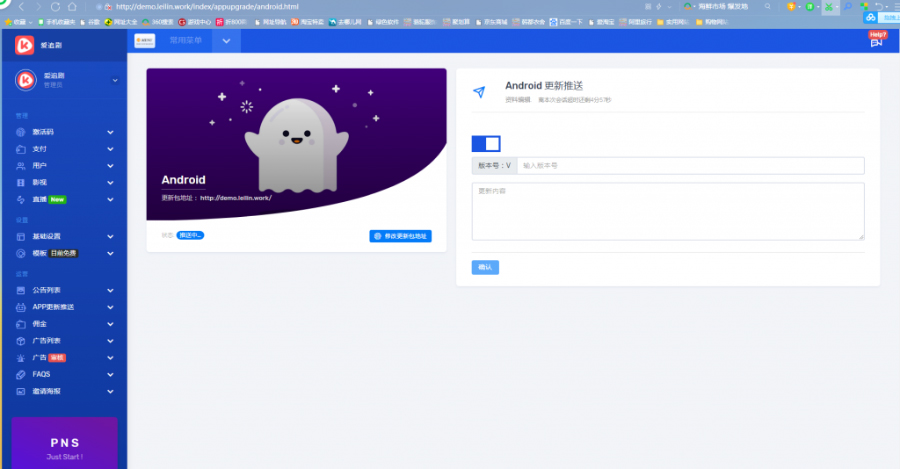The width and height of the screenshot is (900, 469).
Task: Click the app logo in top-left header
Action: (x=25, y=44)
